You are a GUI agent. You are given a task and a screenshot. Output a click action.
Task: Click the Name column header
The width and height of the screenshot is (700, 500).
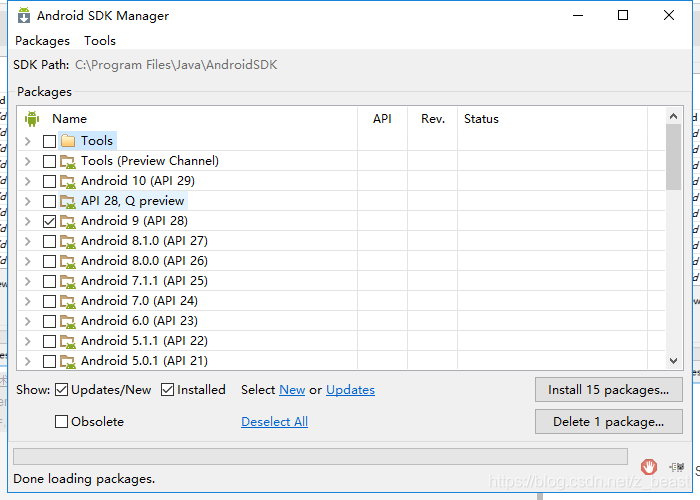pyautogui.click(x=188, y=119)
